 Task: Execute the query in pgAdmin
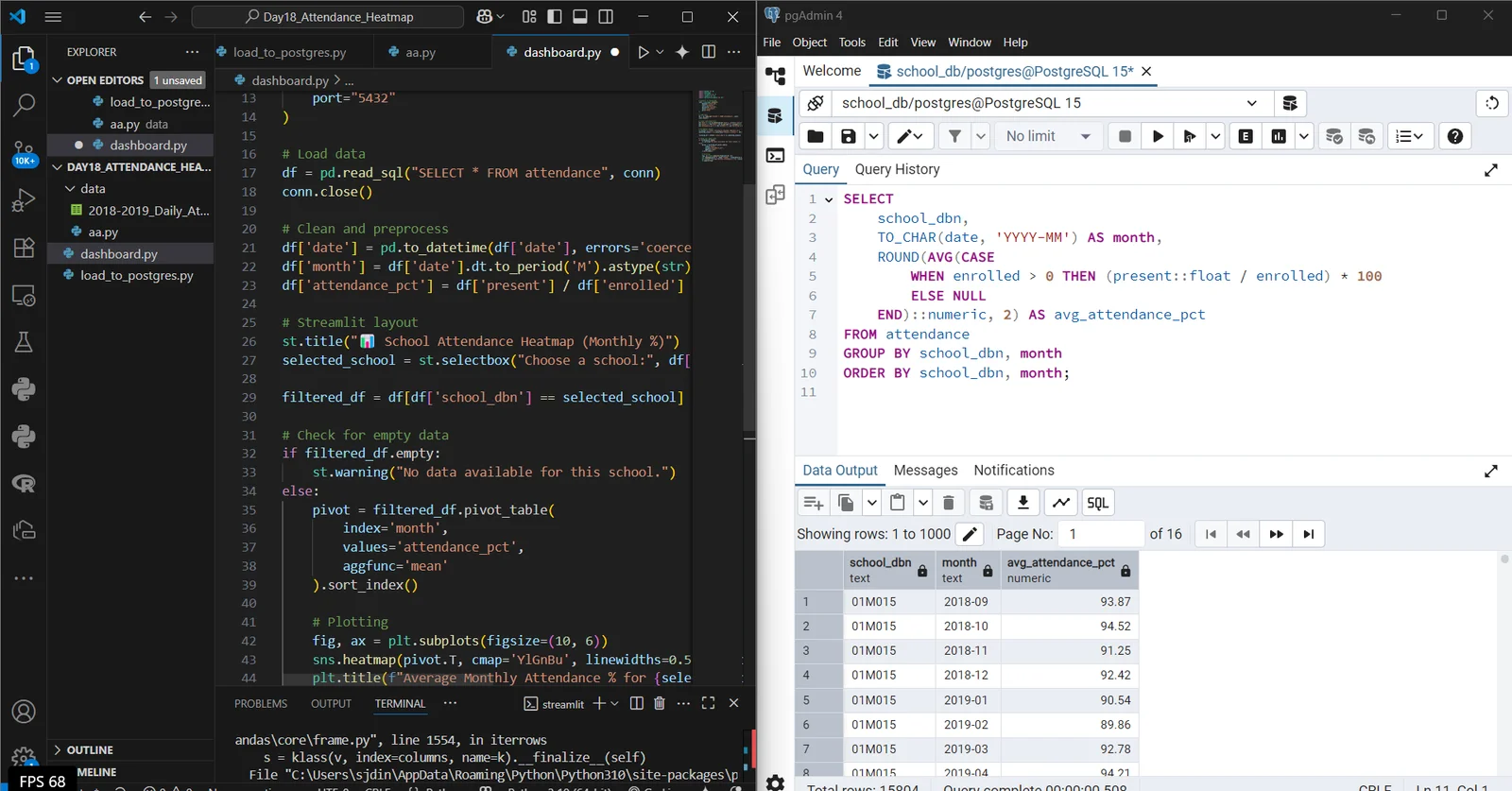[1158, 136]
